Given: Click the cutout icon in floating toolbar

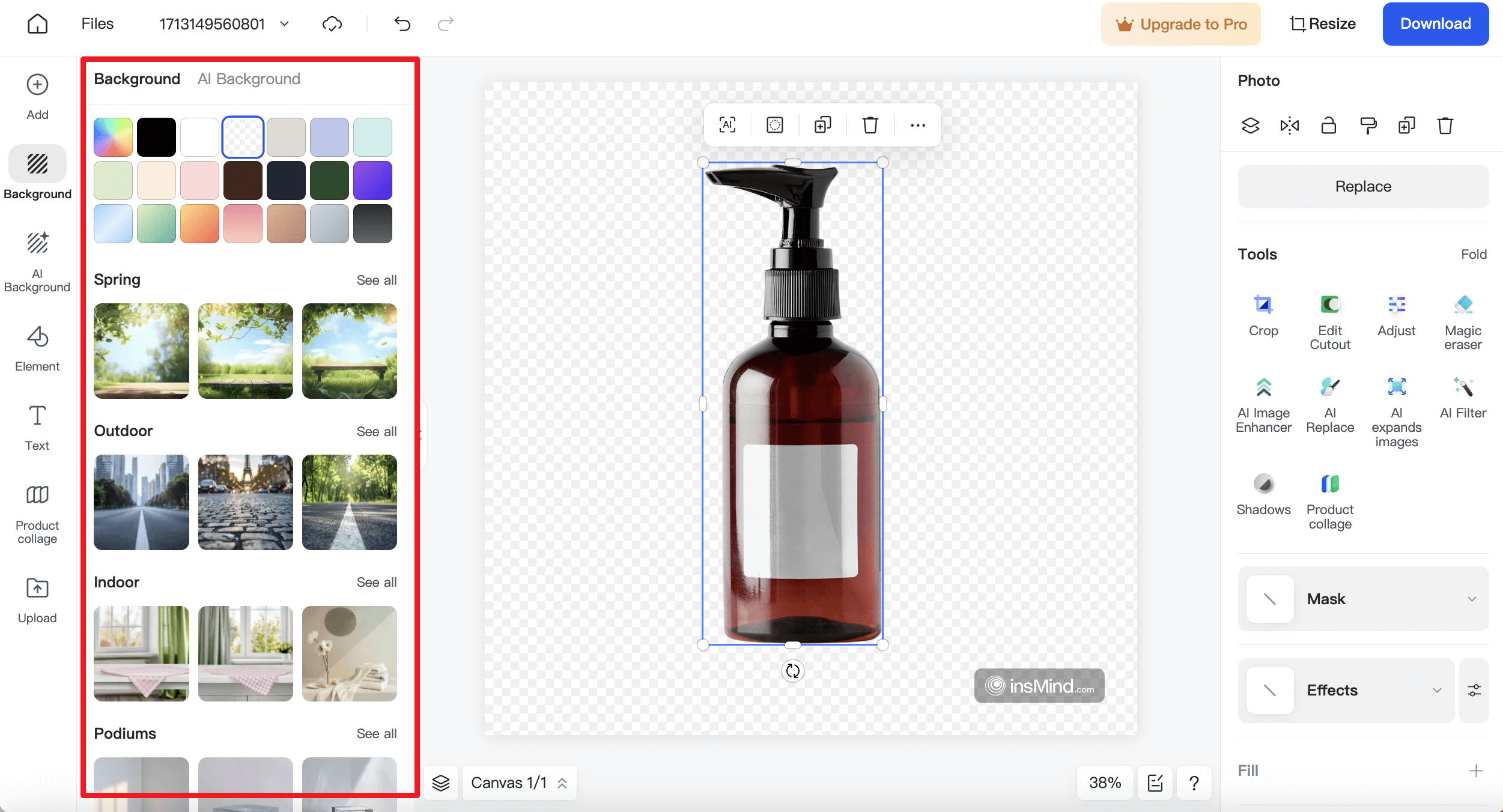Looking at the screenshot, I should tap(775, 125).
